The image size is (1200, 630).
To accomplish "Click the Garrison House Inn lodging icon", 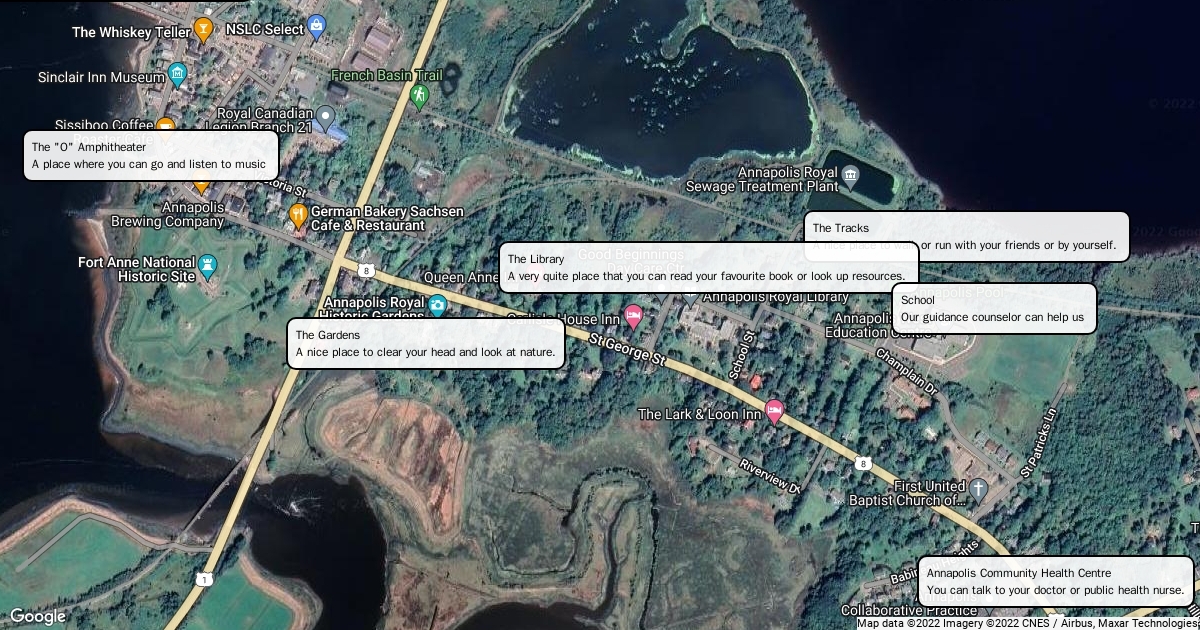I will point(633,317).
